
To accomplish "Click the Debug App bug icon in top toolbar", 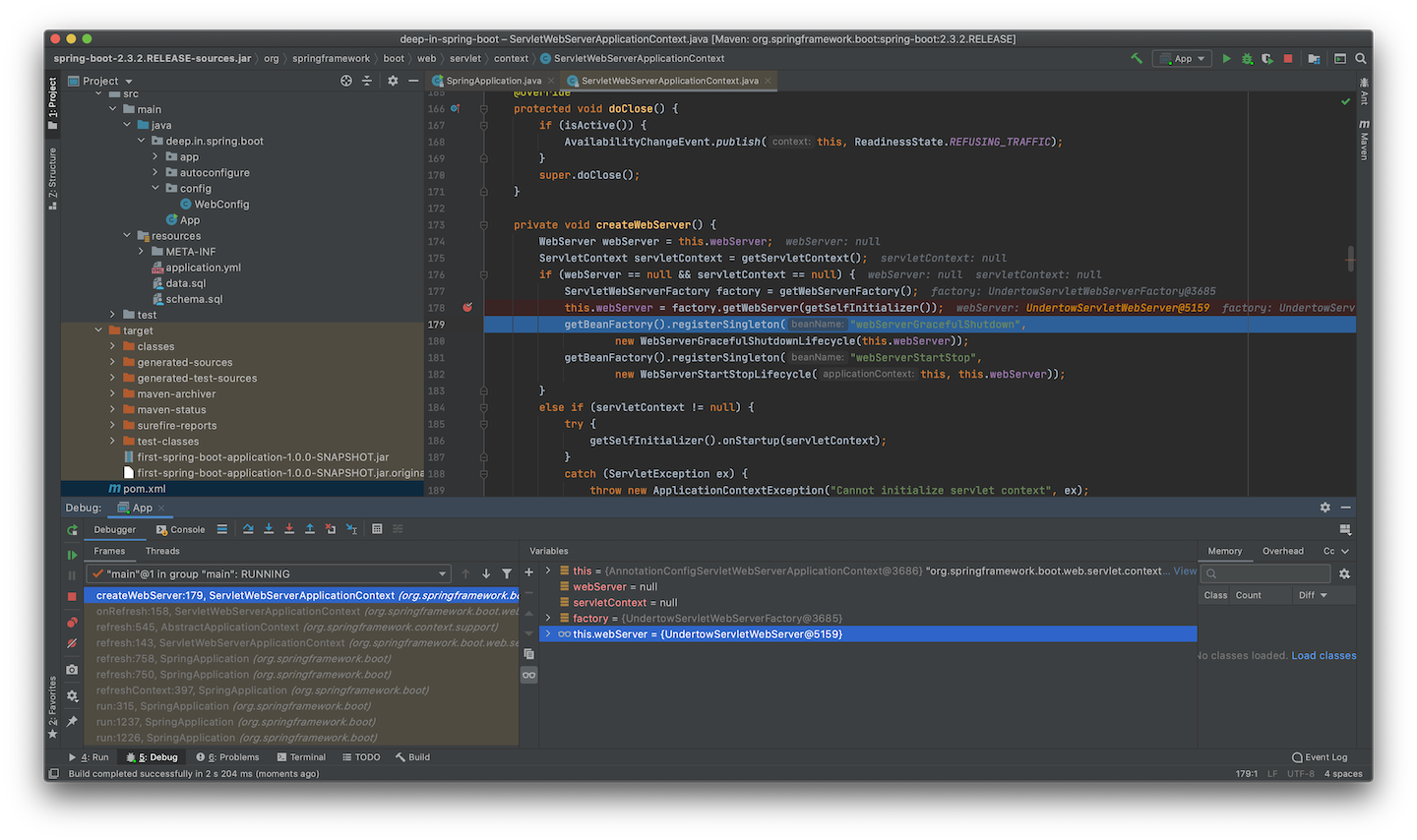I will 1247,59.
